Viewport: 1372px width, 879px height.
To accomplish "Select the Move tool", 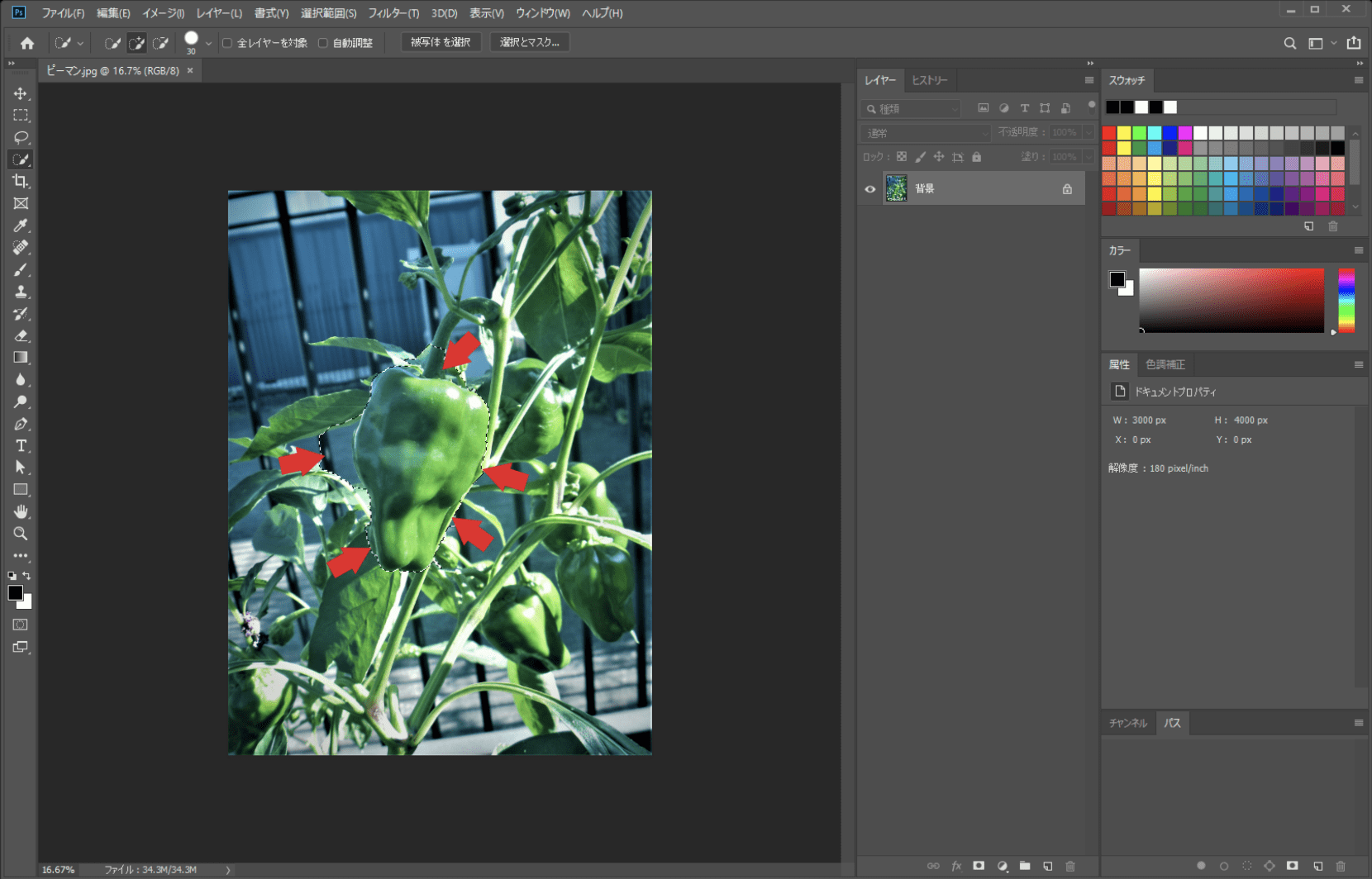I will click(x=21, y=93).
